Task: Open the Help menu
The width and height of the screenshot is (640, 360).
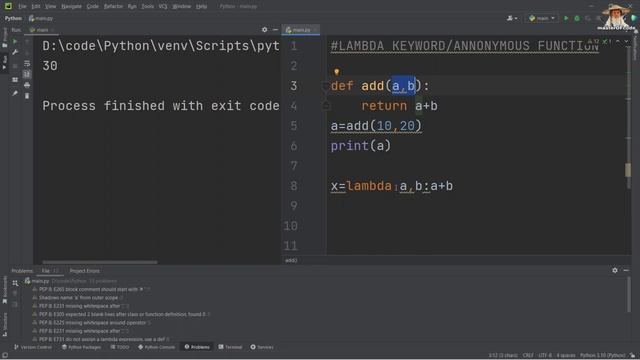Action: tap(201, 7)
